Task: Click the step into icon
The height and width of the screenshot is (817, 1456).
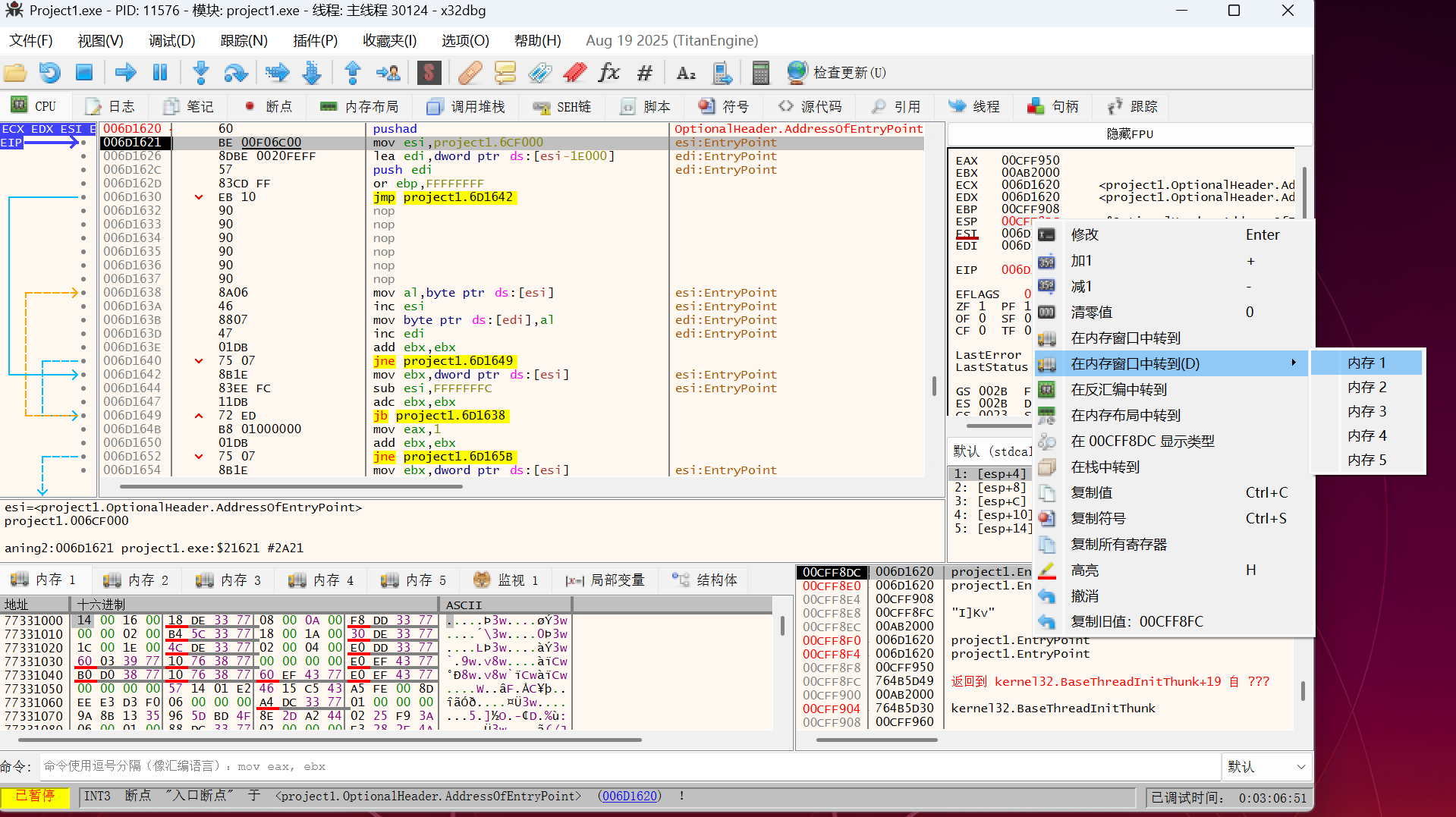Action: tap(201, 73)
